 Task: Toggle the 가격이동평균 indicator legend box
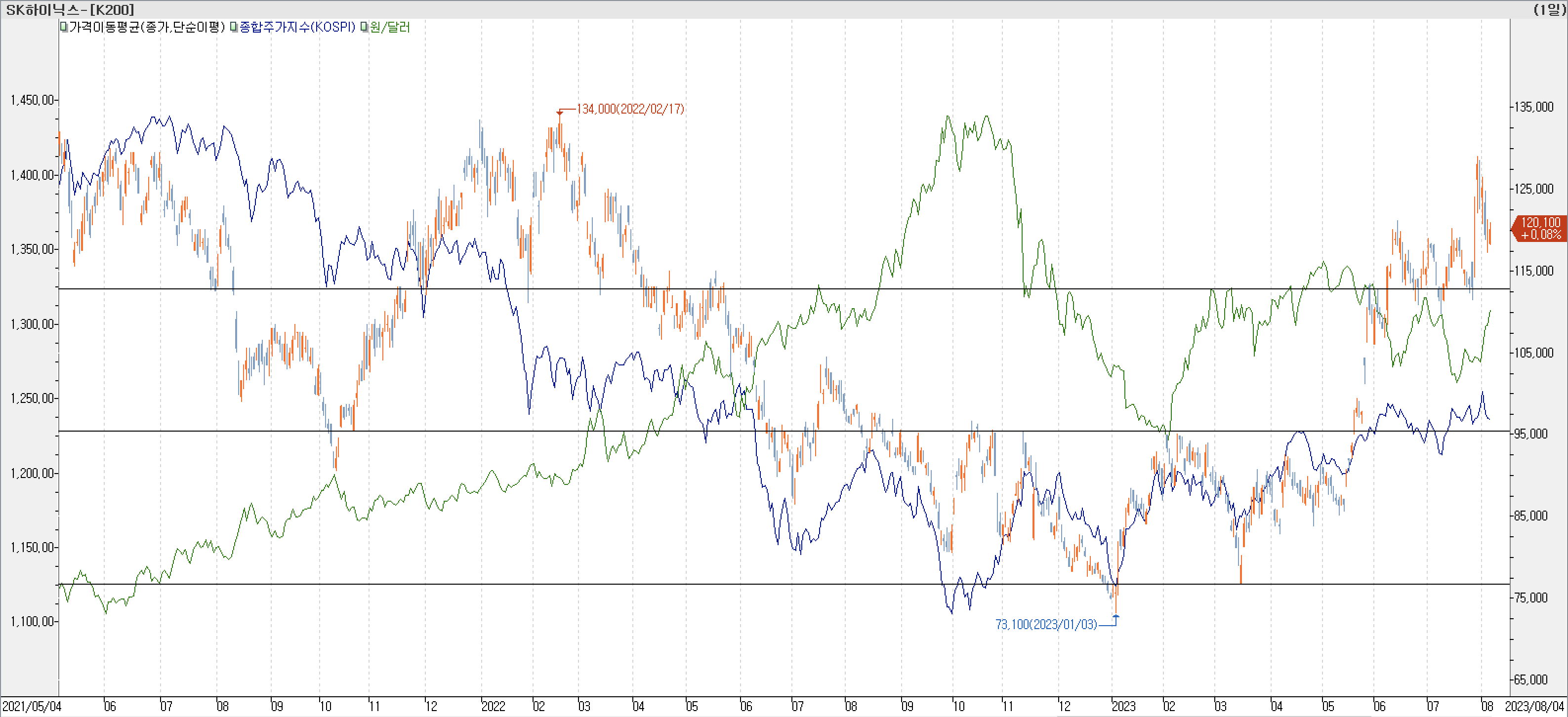[64, 27]
